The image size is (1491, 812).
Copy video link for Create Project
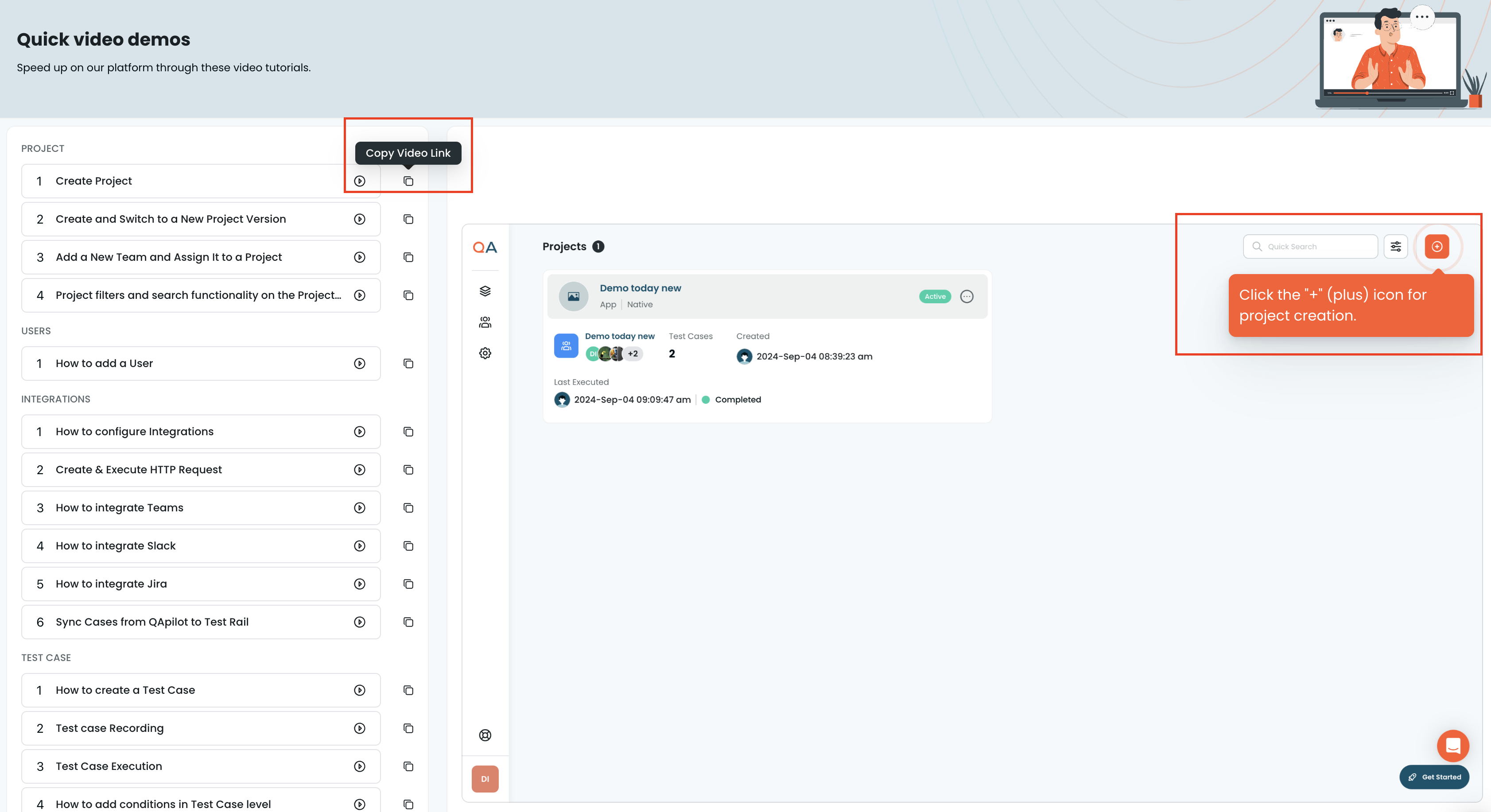tap(408, 181)
